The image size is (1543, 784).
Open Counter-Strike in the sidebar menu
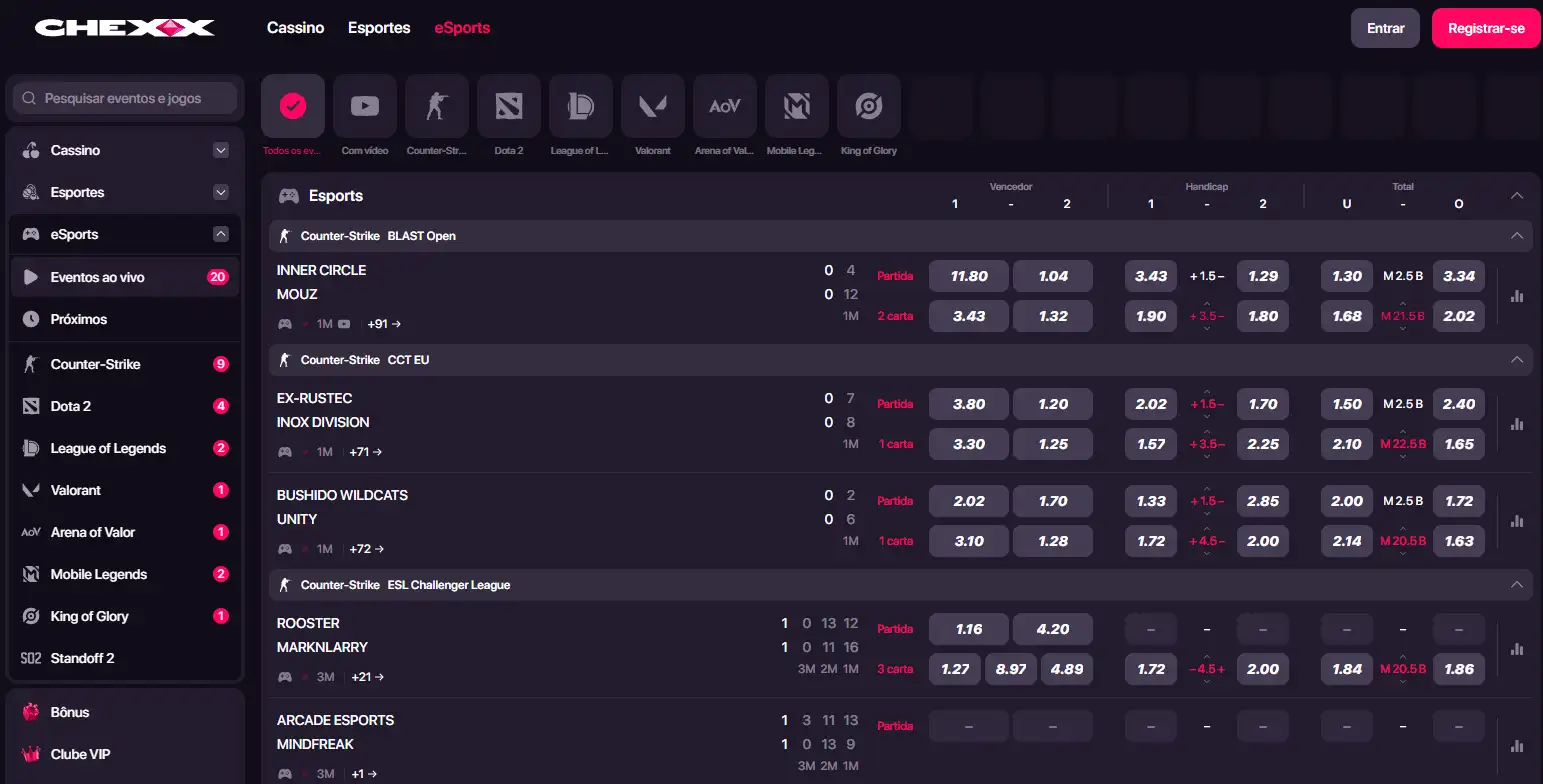[x=125, y=364]
